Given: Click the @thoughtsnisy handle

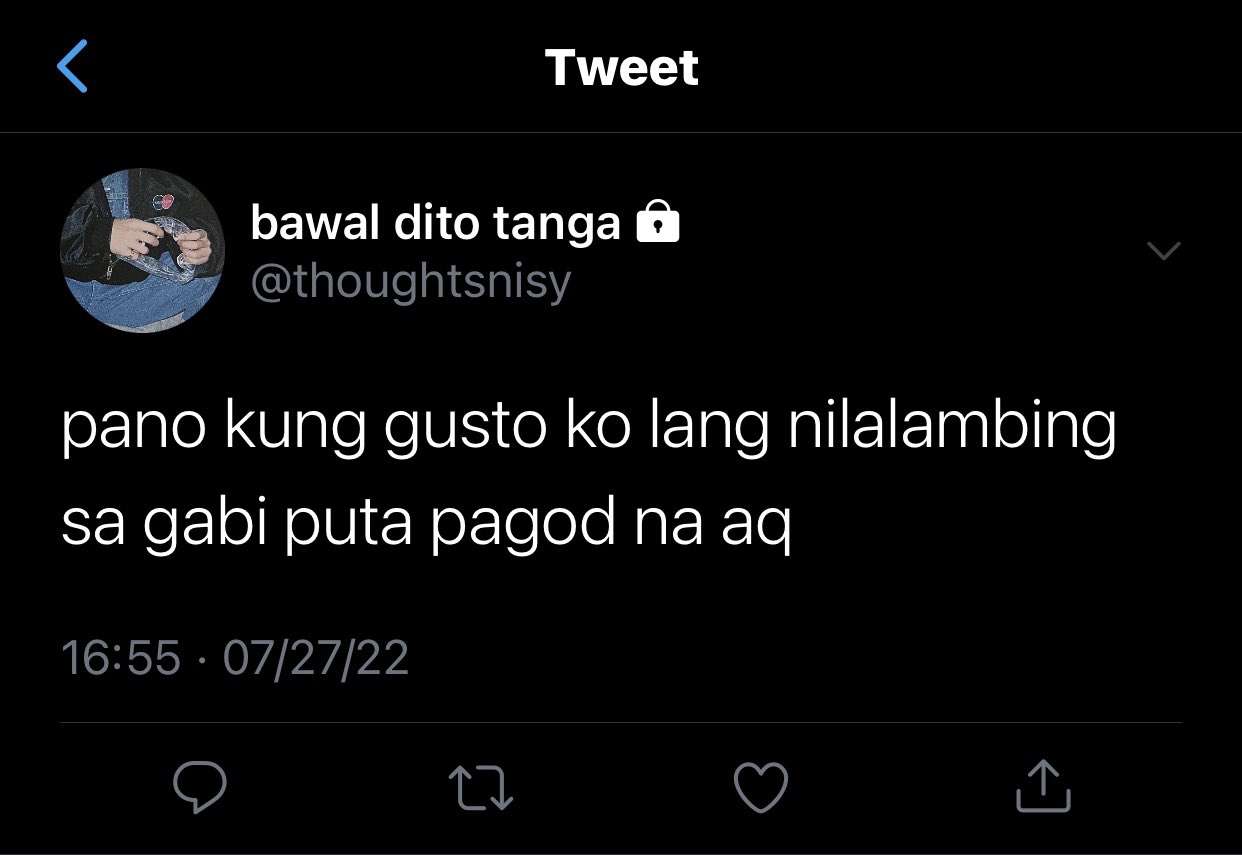Looking at the screenshot, I should [410, 283].
